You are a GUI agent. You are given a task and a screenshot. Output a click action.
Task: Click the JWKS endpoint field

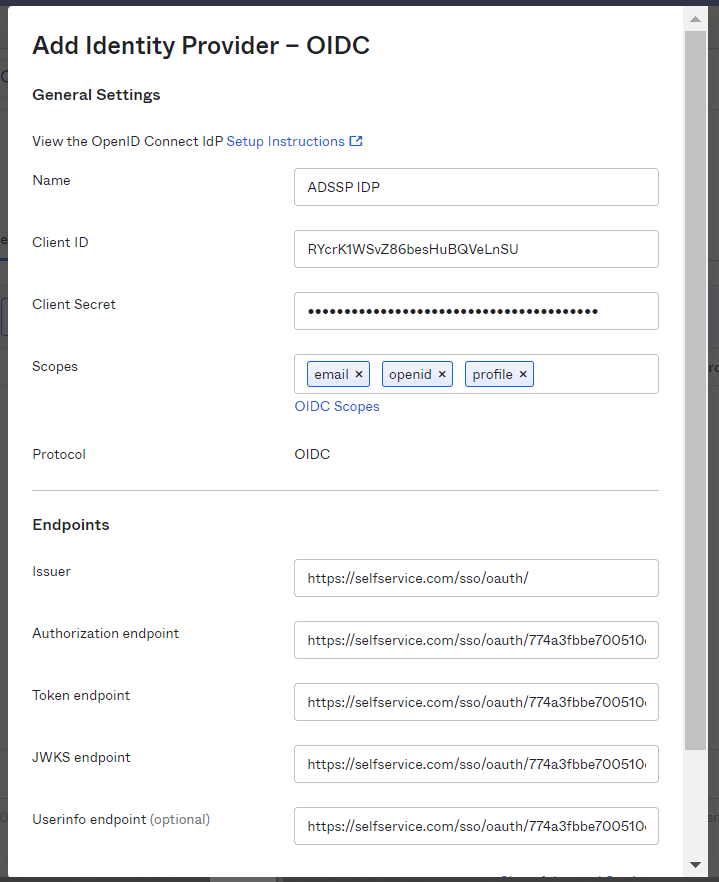coord(476,764)
